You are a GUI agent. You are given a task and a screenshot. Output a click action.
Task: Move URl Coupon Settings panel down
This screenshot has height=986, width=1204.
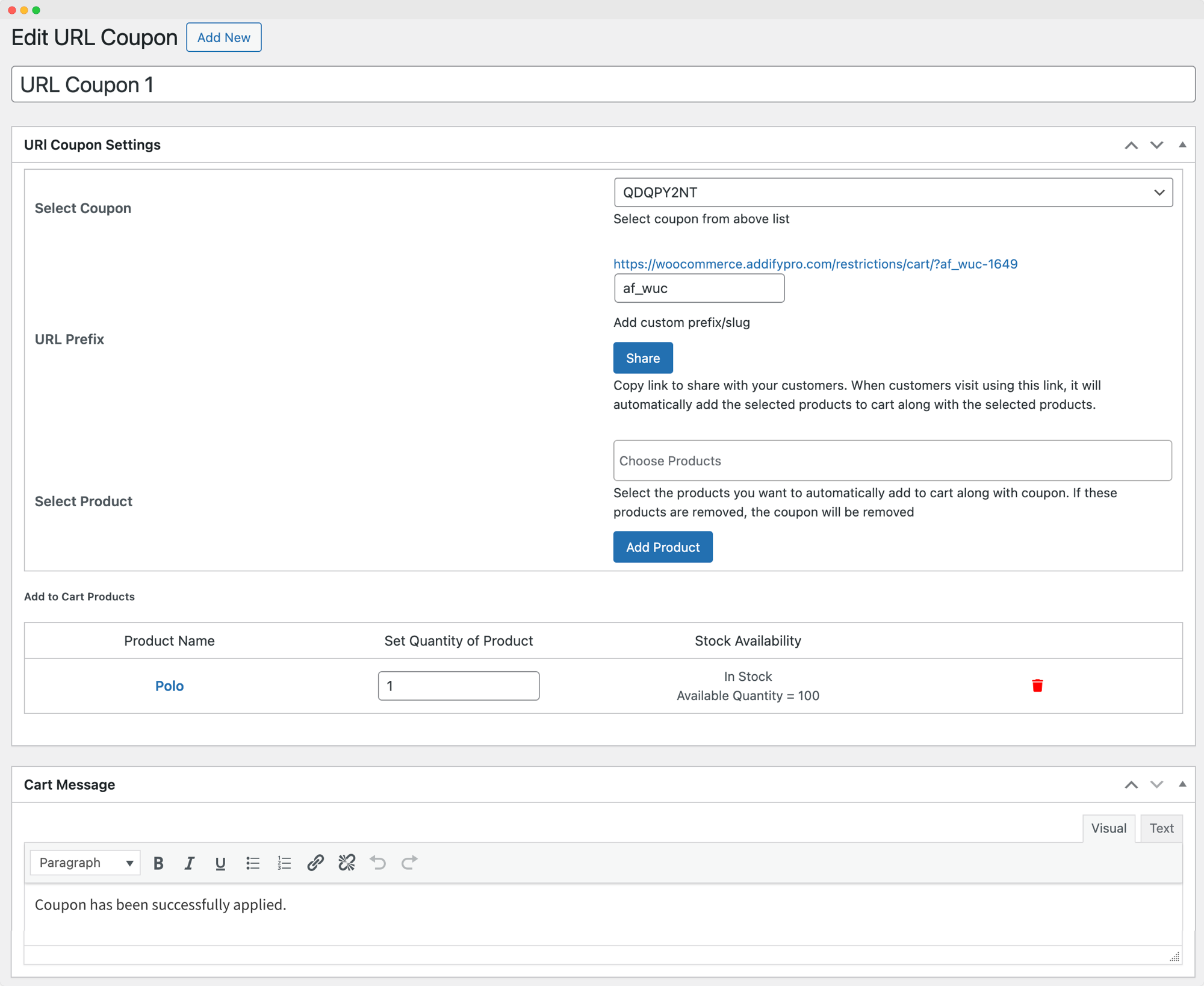(x=1156, y=145)
